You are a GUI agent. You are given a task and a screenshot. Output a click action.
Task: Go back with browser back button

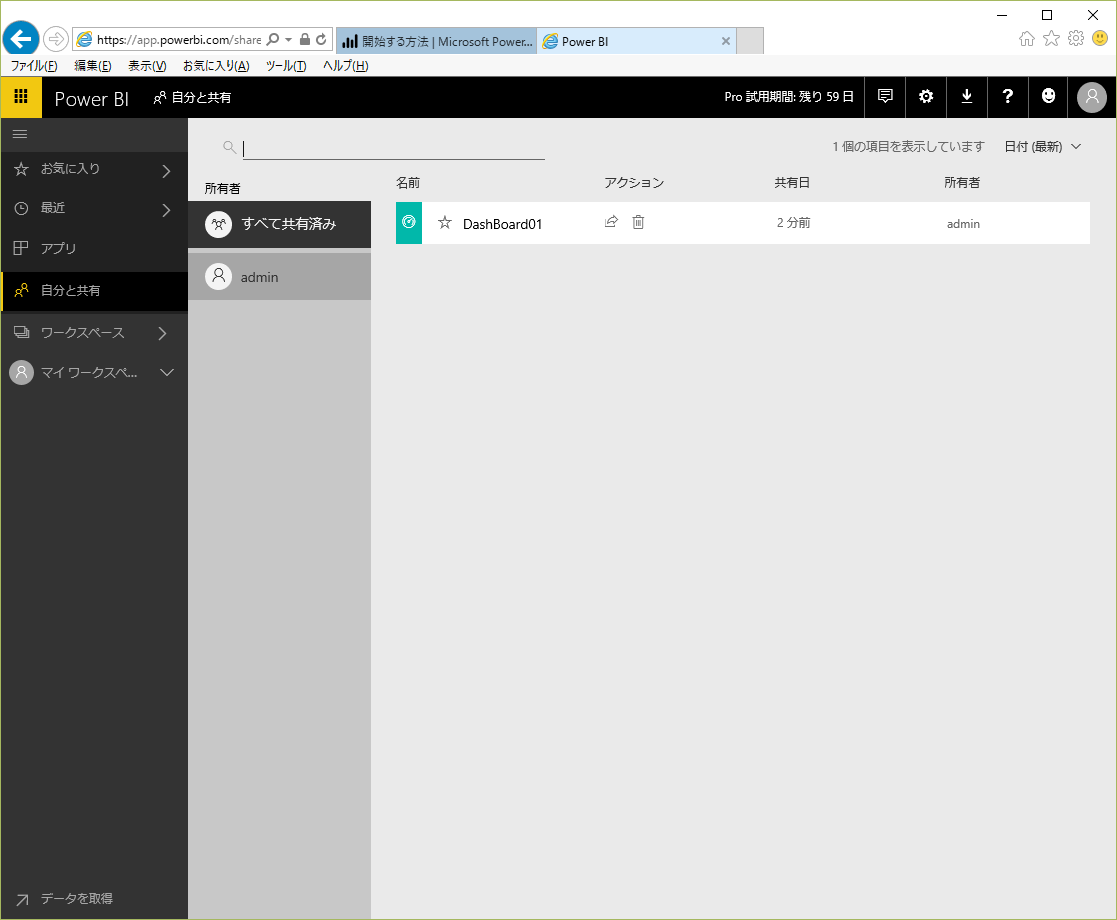click(x=21, y=38)
